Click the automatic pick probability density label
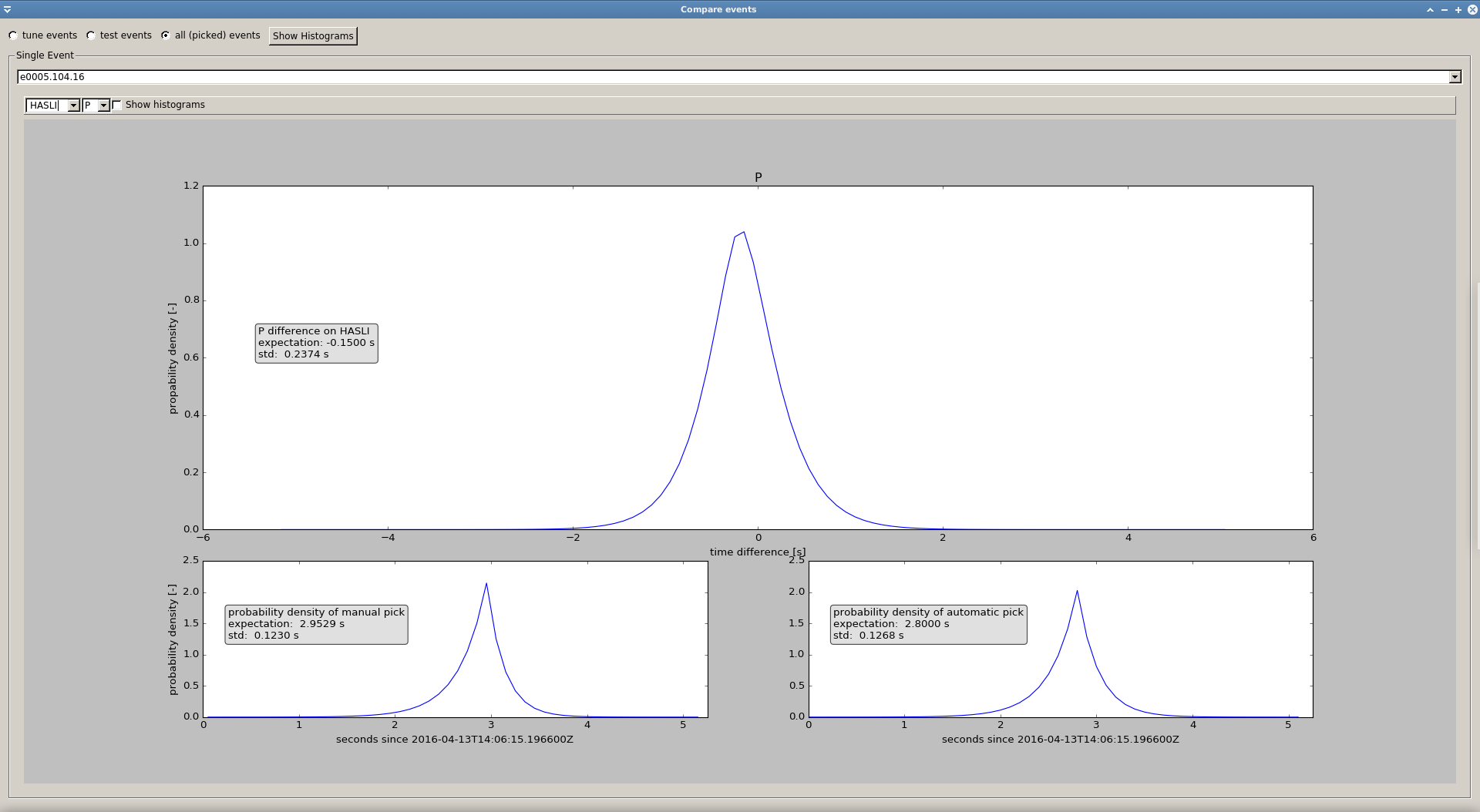1480x812 pixels. (x=928, y=624)
